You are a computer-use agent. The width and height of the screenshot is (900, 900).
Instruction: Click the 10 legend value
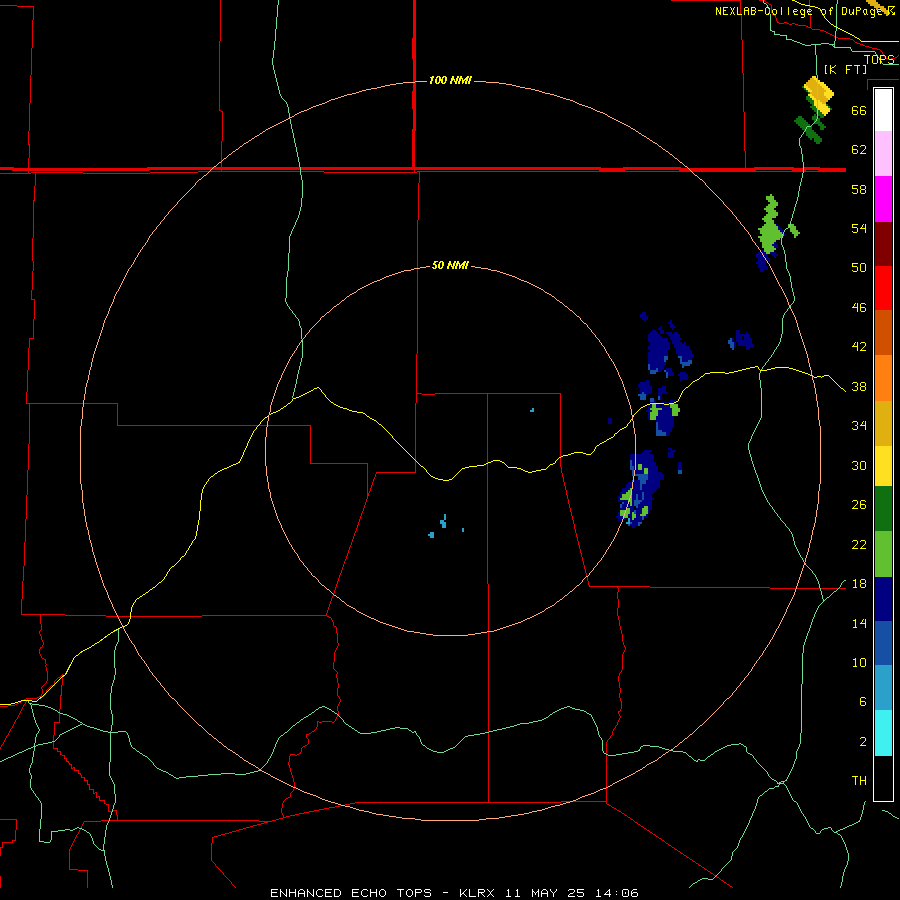coord(859,662)
